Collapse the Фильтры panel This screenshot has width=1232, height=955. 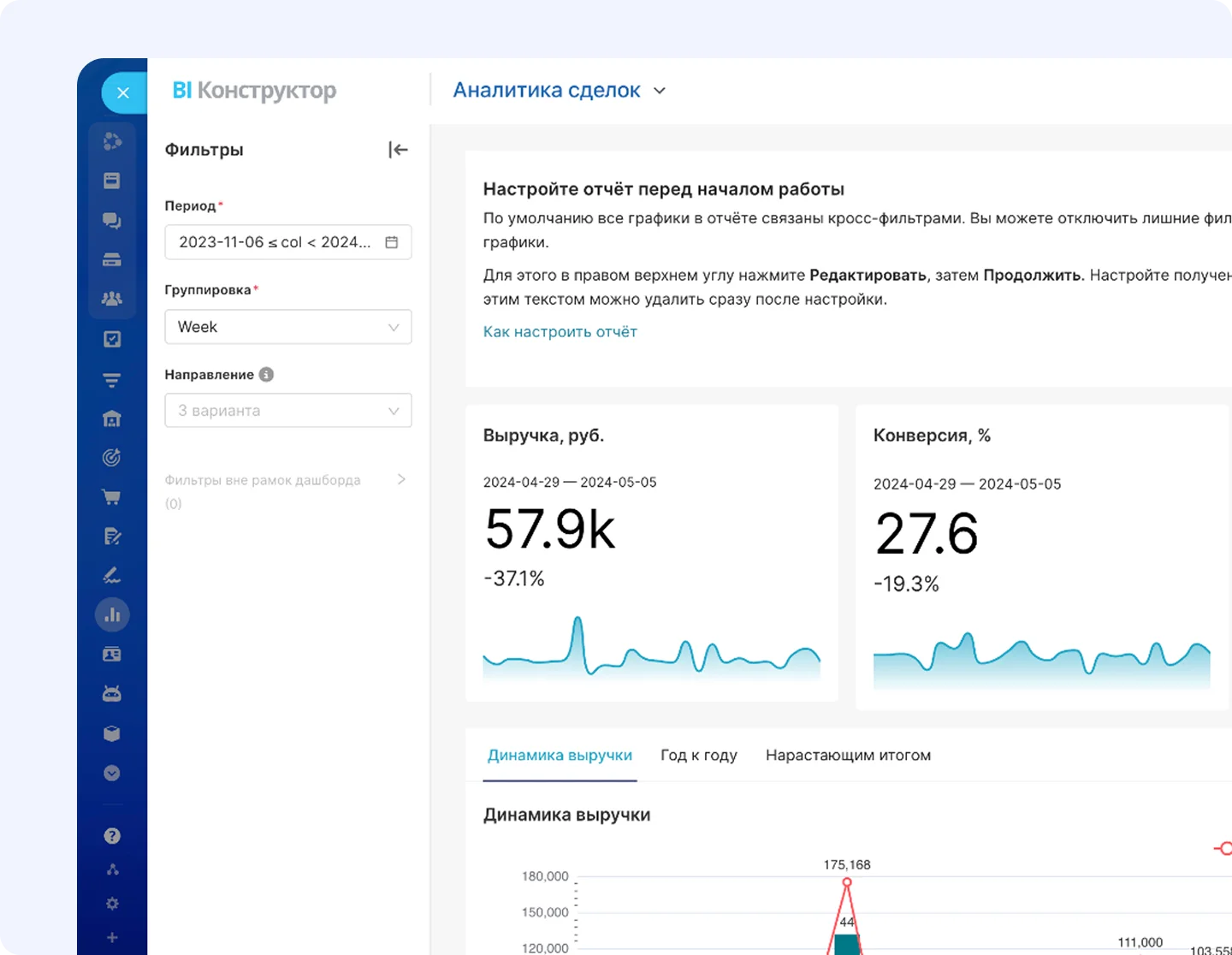(398, 150)
